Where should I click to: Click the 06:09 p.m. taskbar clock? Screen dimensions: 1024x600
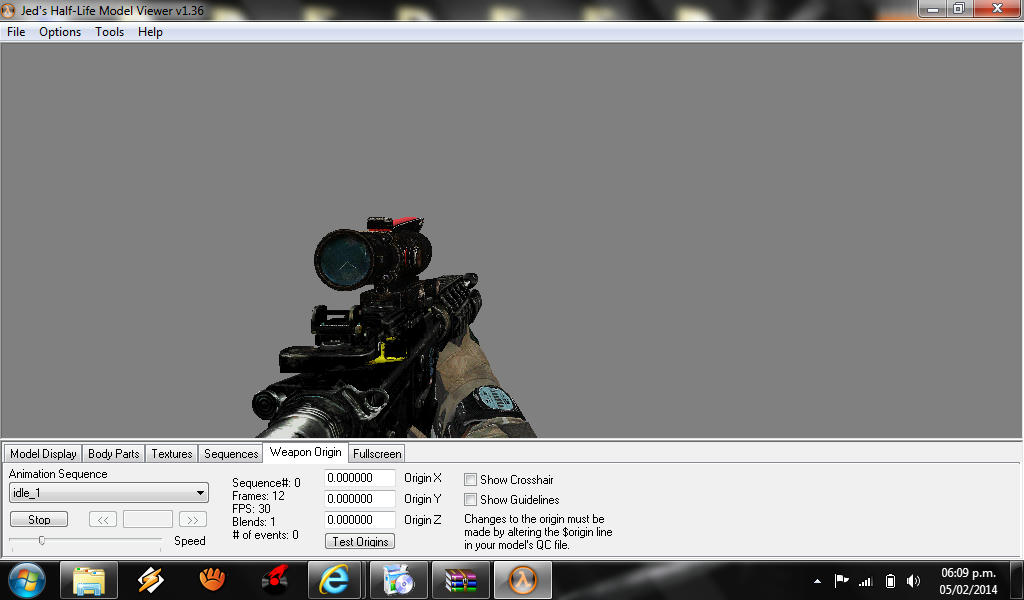pos(968,573)
